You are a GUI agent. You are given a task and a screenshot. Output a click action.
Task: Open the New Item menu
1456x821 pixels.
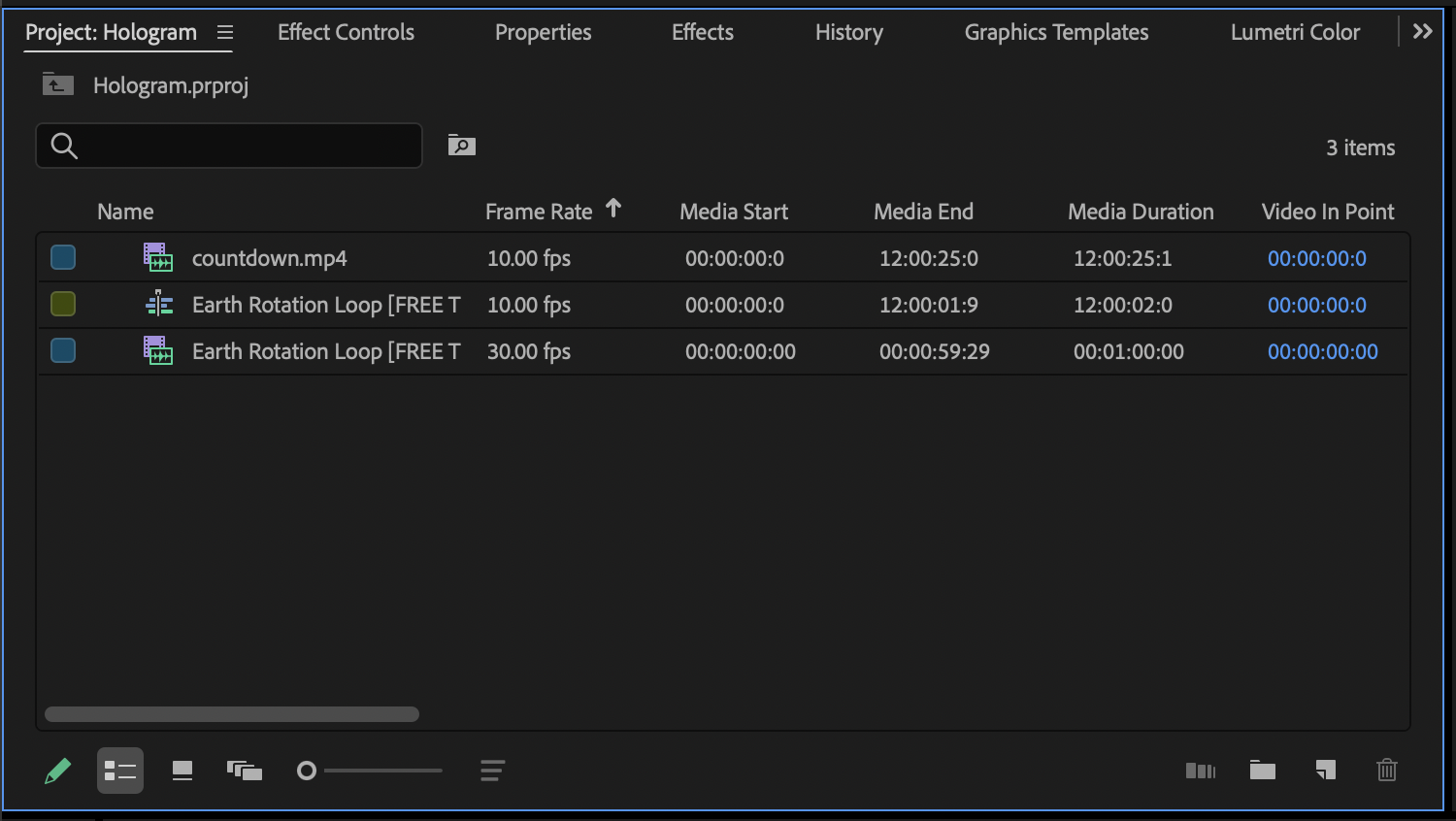point(1326,771)
